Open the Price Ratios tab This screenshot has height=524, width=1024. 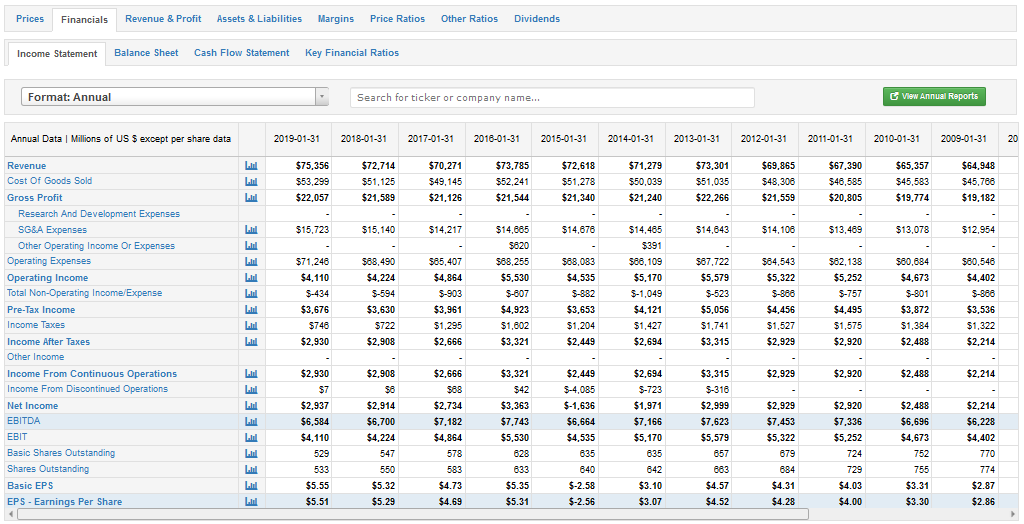(x=397, y=19)
